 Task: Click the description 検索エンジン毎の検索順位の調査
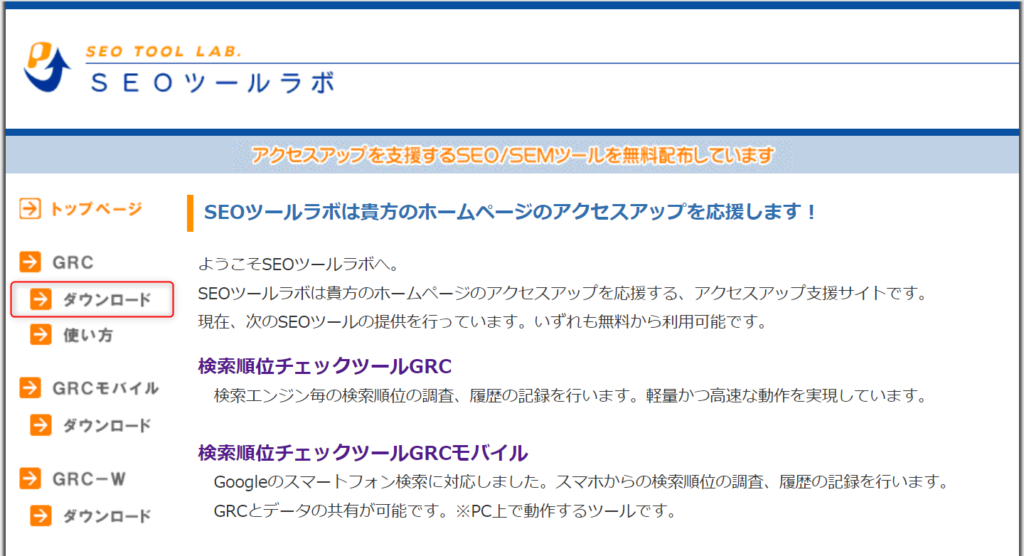[571, 395]
